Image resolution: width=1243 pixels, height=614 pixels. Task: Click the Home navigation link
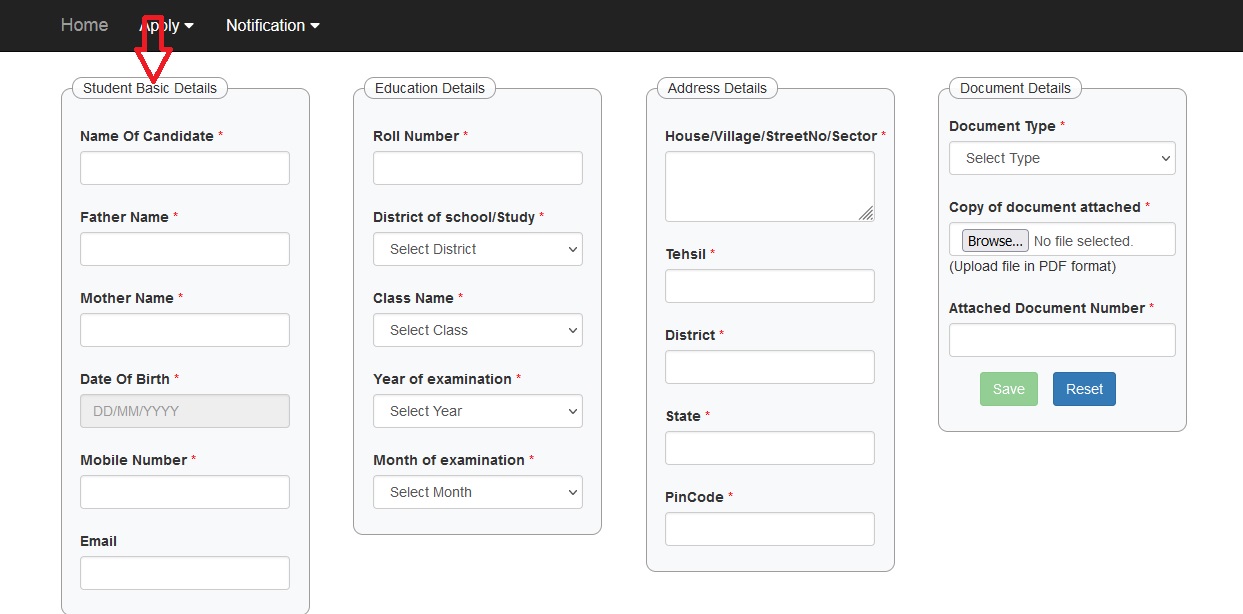(x=84, y=25)
